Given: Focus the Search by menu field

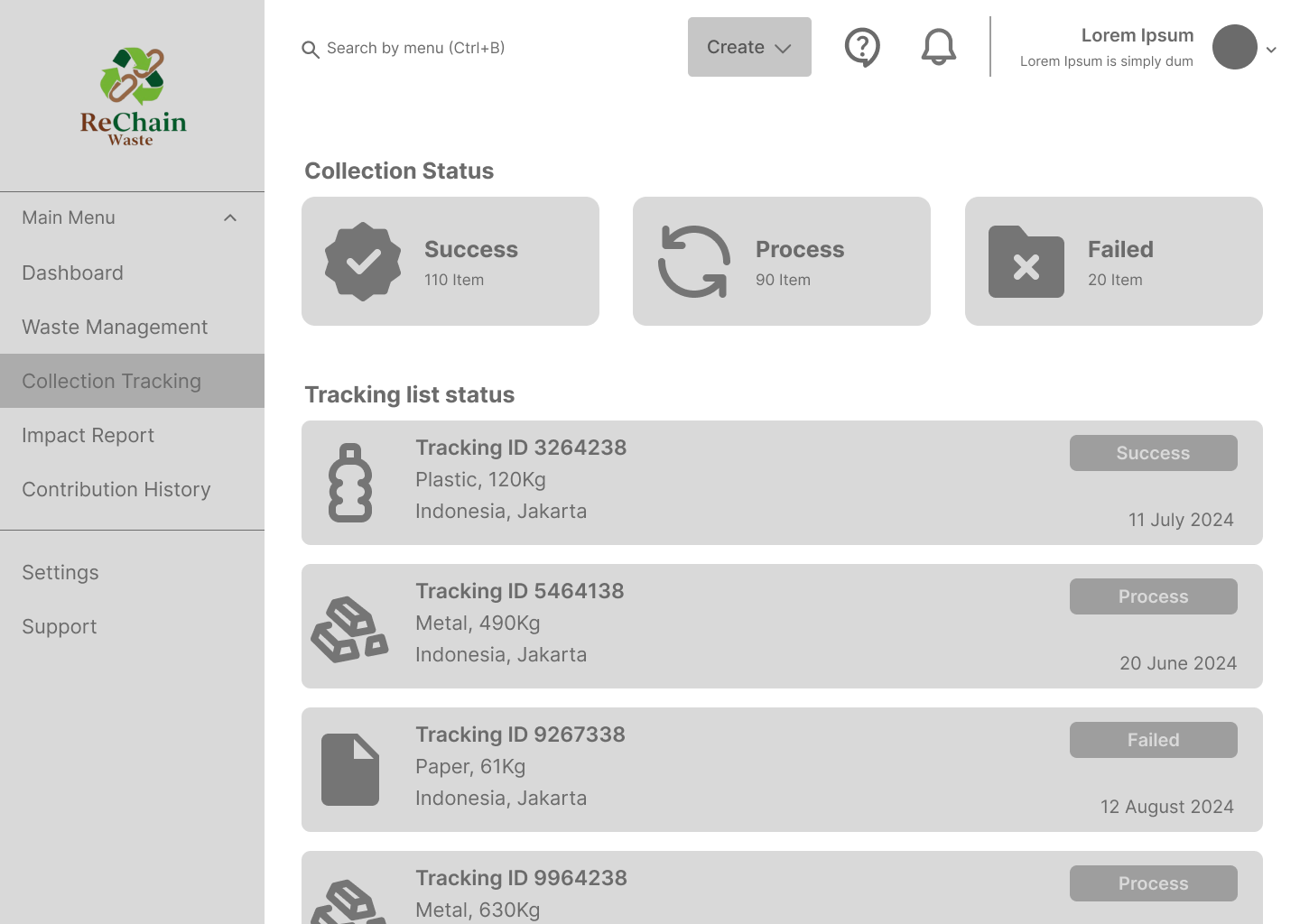Looking at the screenshot, I should point(415,49).
